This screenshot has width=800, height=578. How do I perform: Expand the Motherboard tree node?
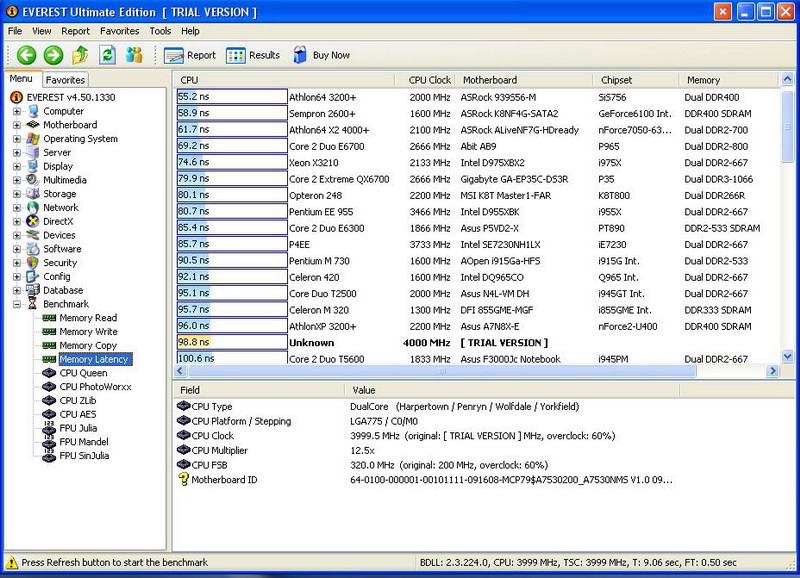(17, 125)
